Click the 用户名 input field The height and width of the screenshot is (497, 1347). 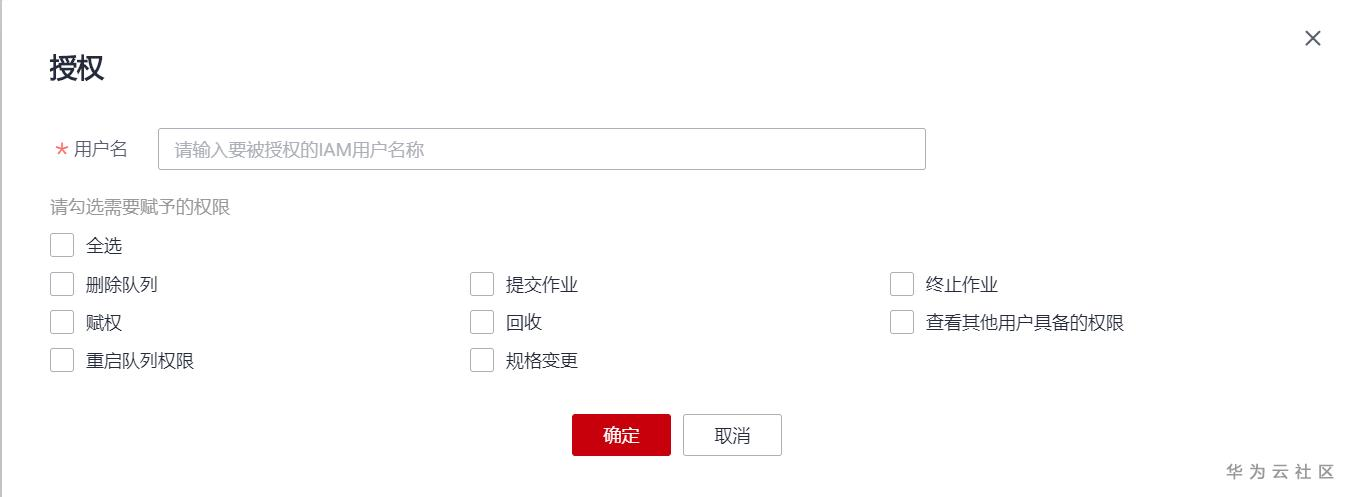click(541, 149)
